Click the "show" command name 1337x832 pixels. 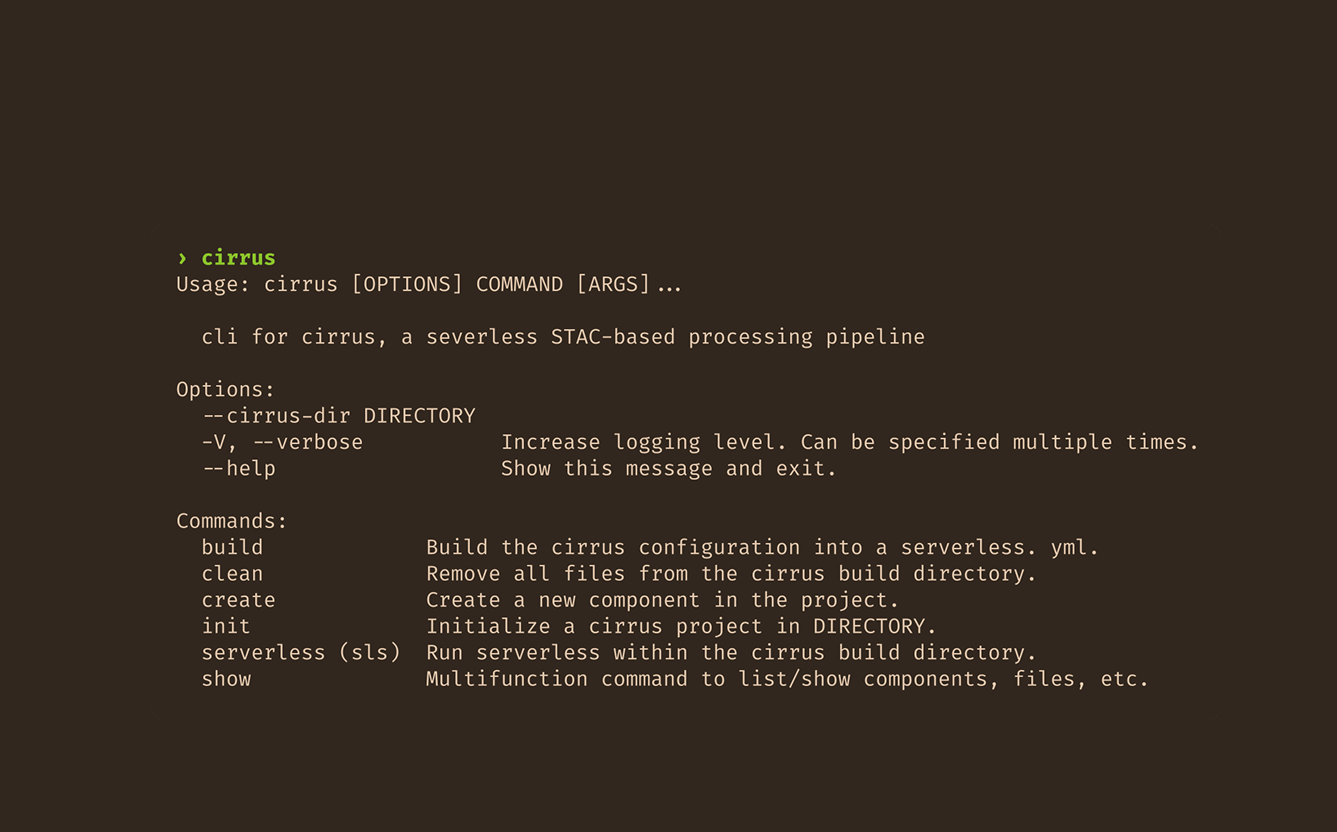click(226, 679)
